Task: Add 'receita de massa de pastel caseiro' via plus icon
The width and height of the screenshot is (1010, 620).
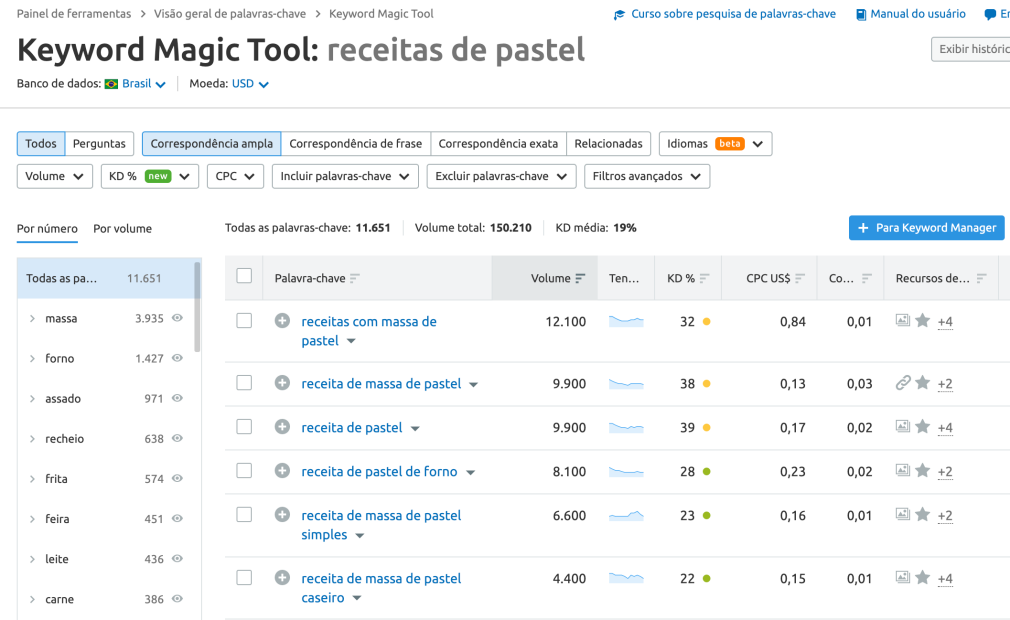Action: pos(282,578)
